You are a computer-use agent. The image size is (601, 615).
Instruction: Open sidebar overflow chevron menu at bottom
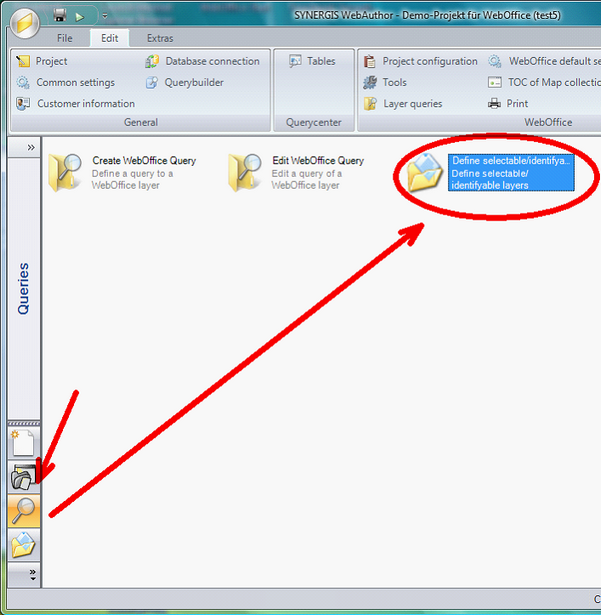[33, 575]
